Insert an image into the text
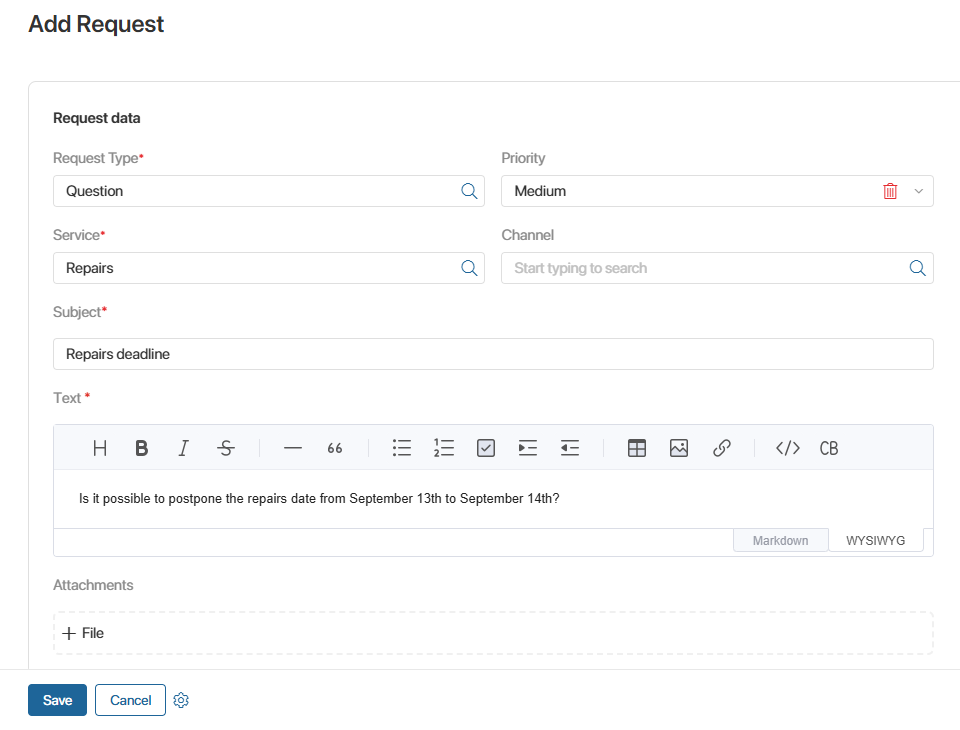 tap(679, 448)
